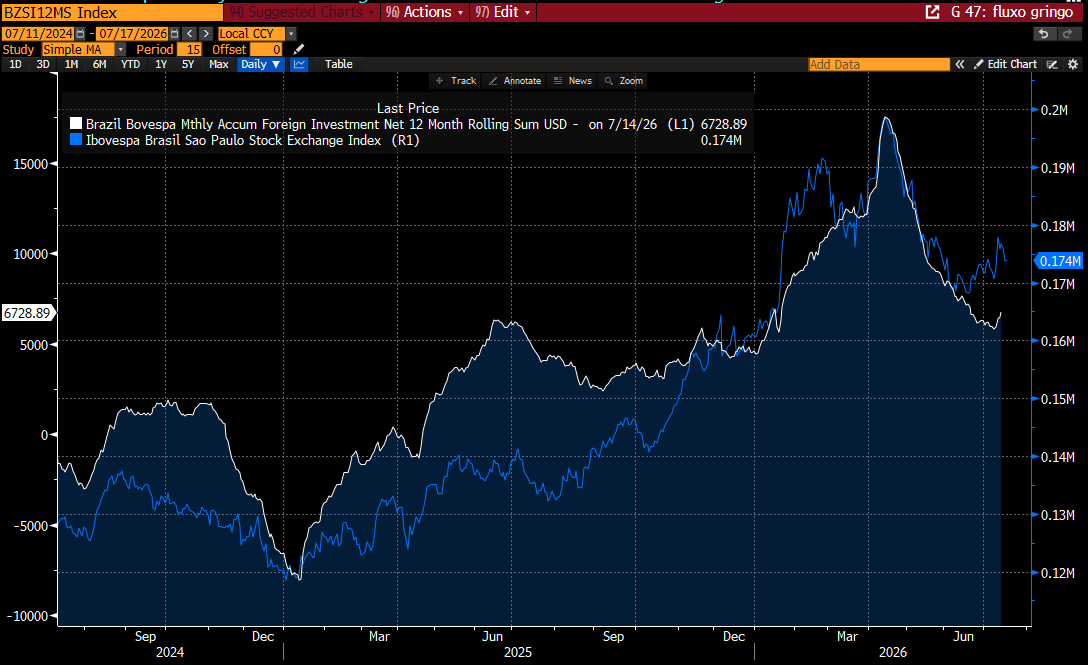This screenshot has width=1088, height=665.
Task: Open the end date calendar picker
Action: 175,33
